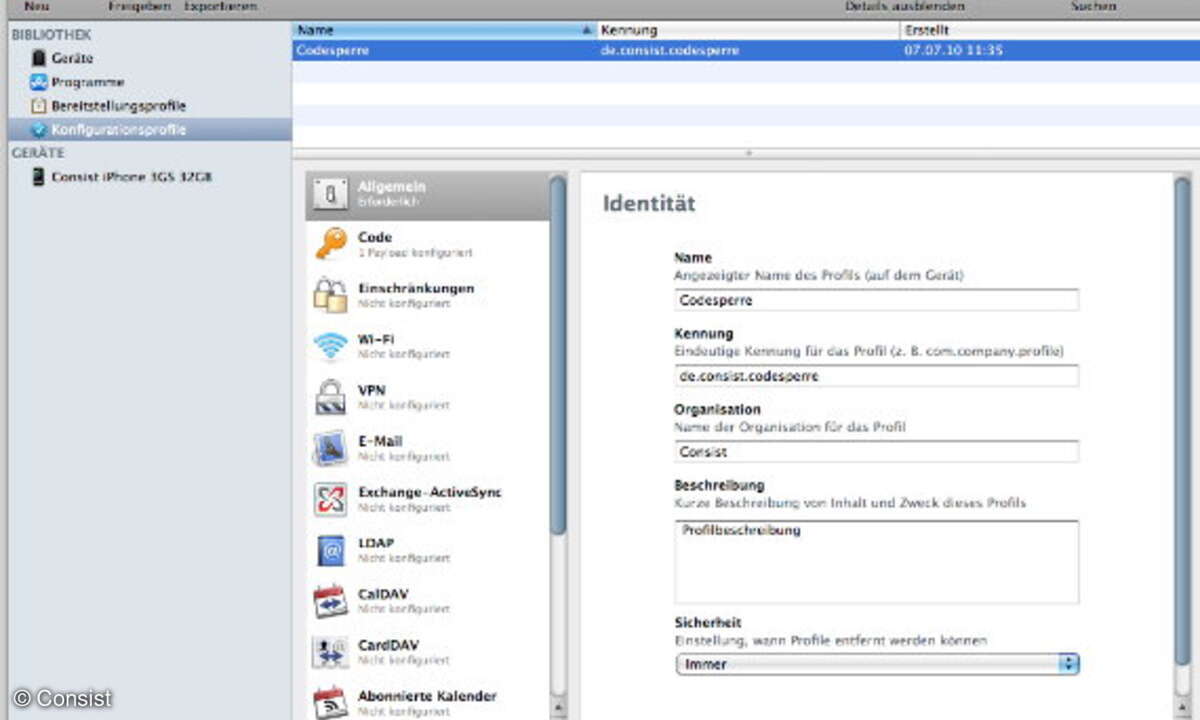
Task: Select the CardDAV contacts icon
Action: click(330, 652)
